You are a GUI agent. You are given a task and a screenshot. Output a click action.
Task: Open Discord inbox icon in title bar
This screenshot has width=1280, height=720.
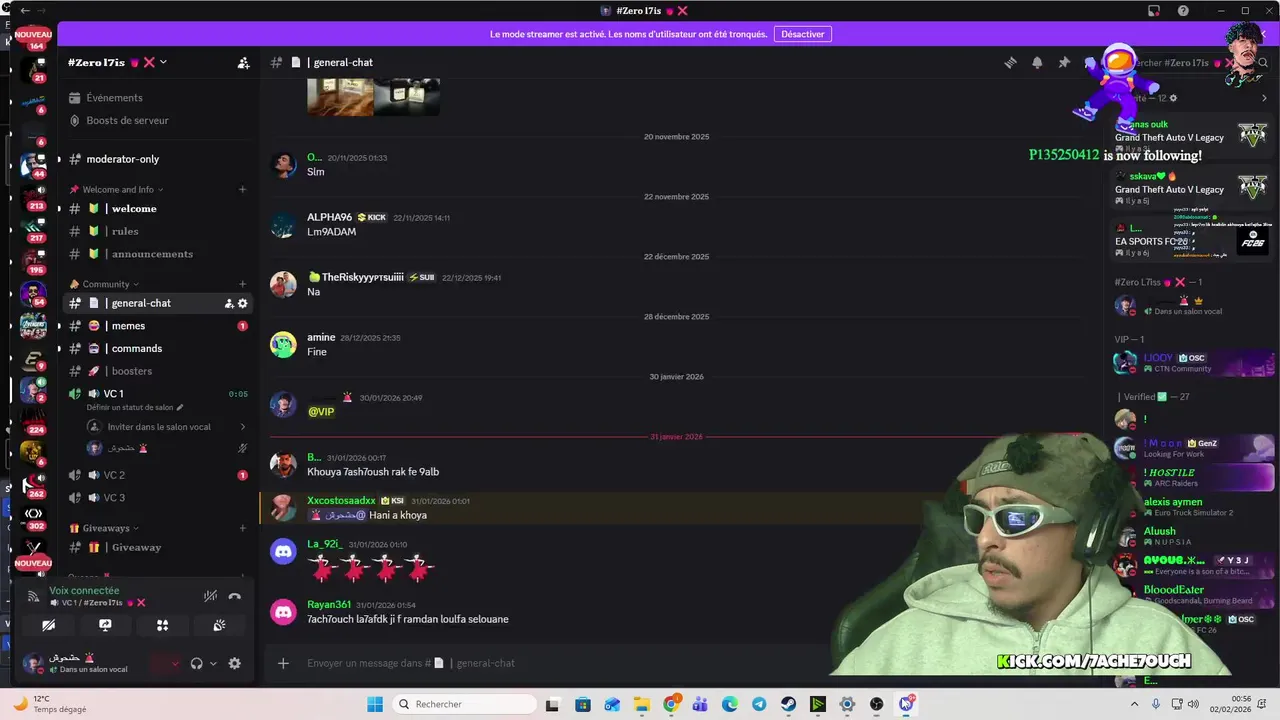pyautogui.click(x=1153, y=11)
